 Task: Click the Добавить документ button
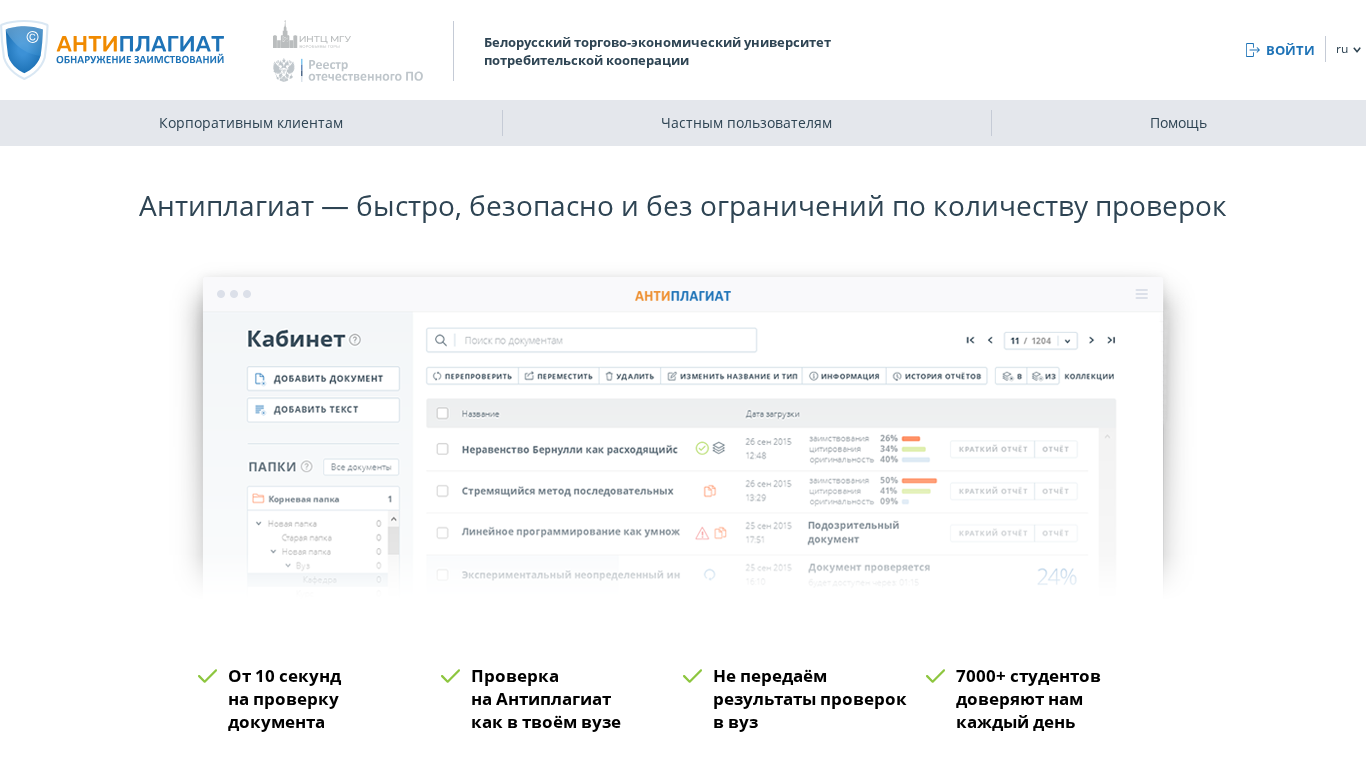pos(323,379)
